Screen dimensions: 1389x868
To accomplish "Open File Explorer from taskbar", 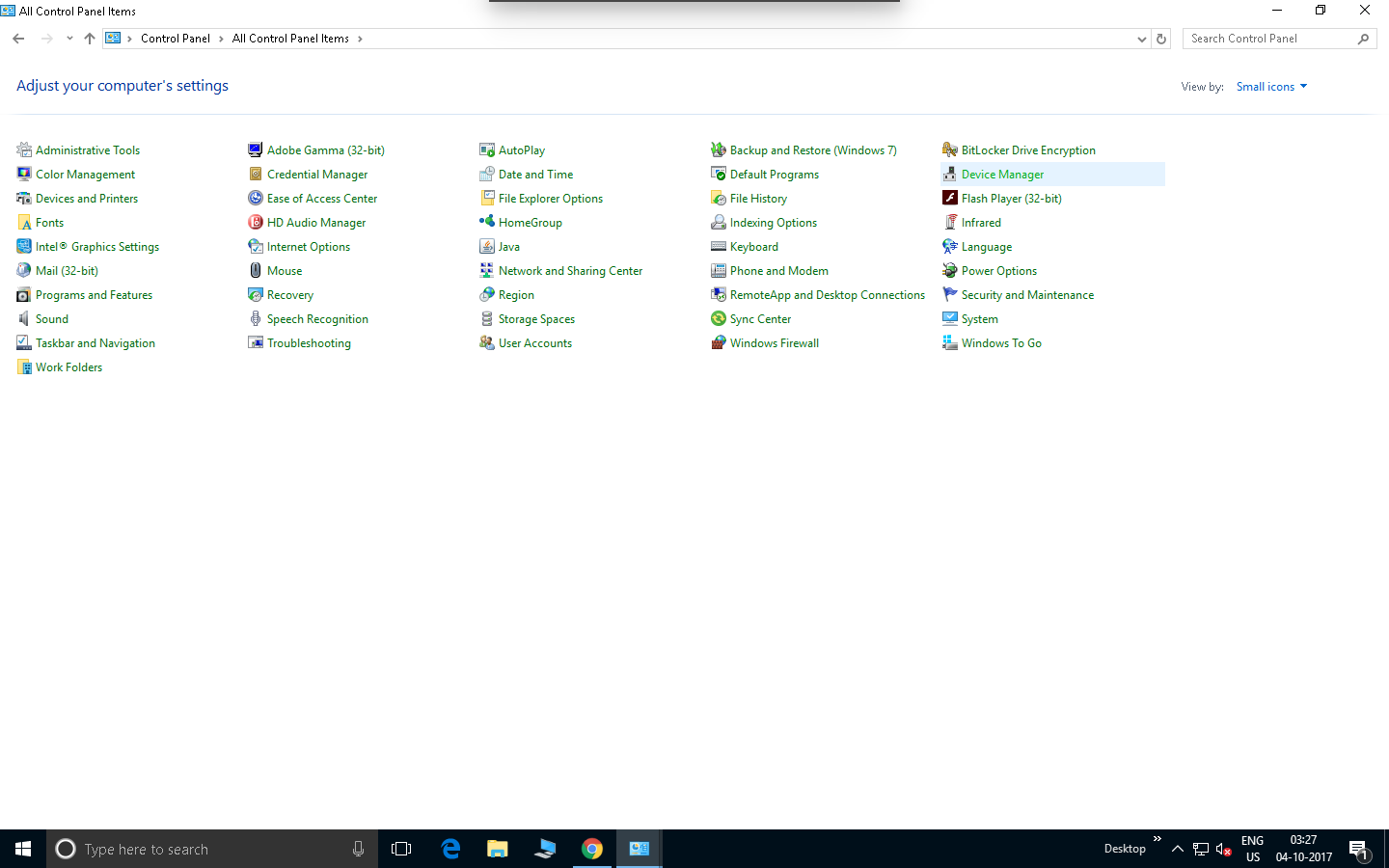I will [497, 849].
